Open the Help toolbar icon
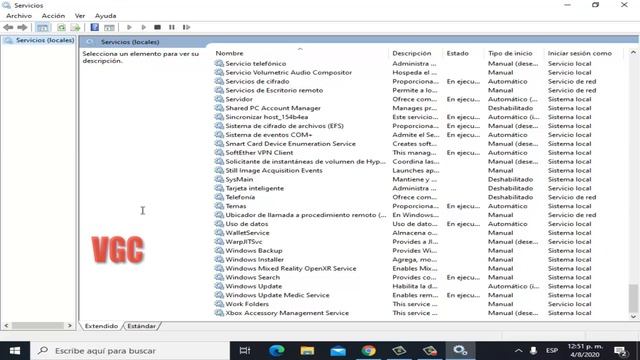 [x=95, y=27]
